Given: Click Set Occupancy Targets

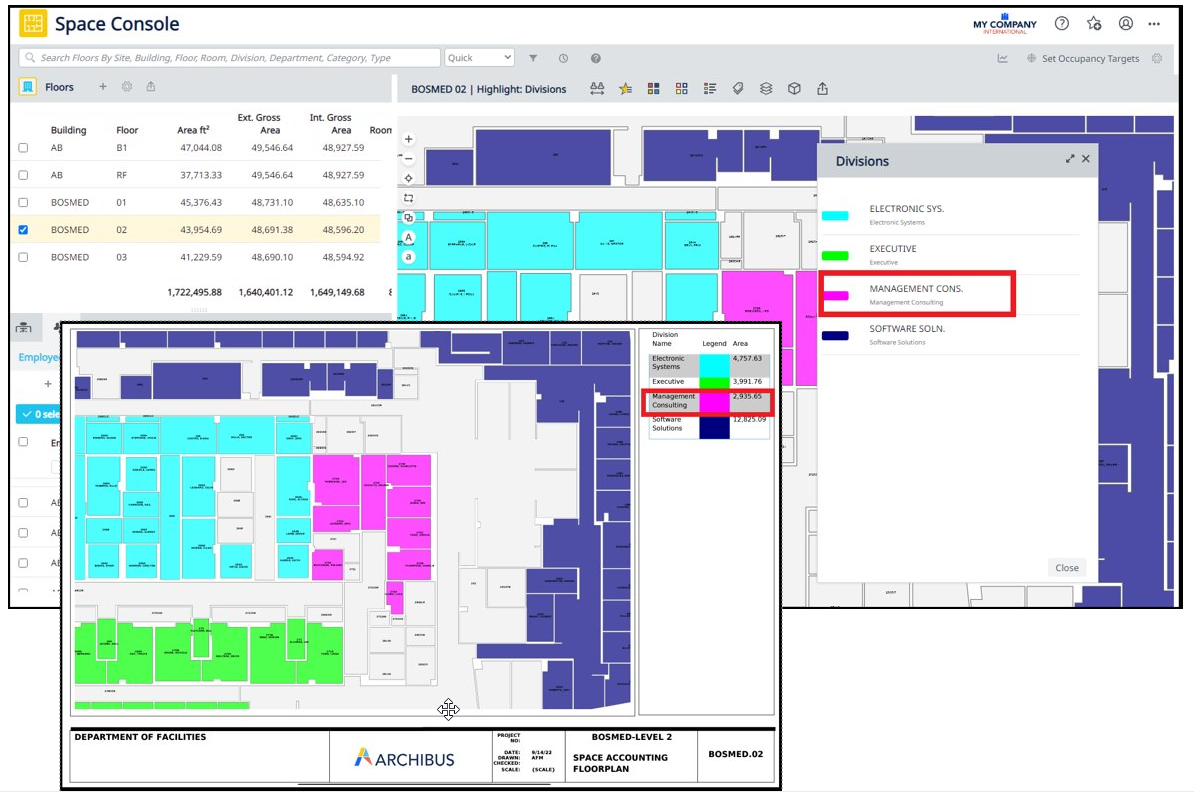Looking at the screenshot, I should click(1090, 58).
